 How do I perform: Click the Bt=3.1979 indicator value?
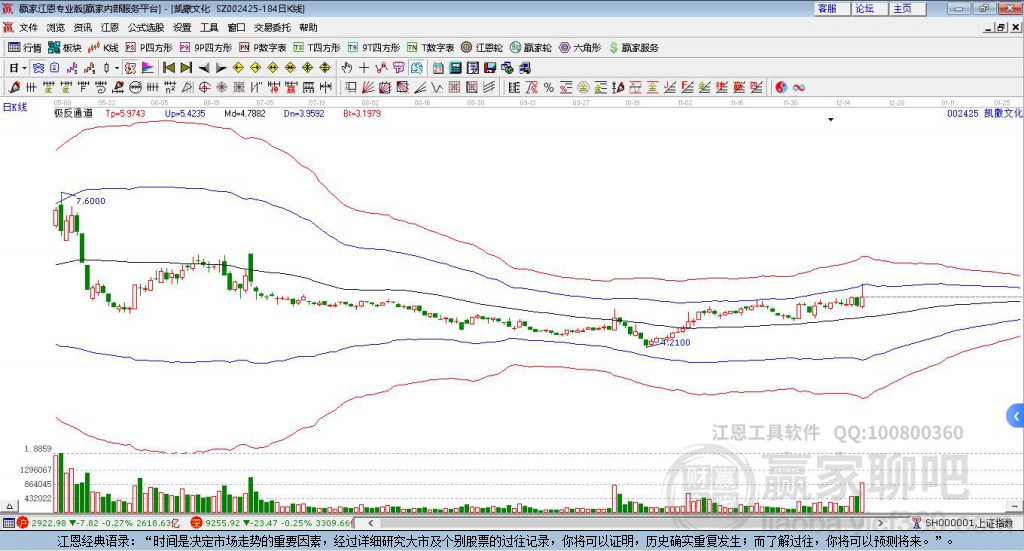click(362, 113)
